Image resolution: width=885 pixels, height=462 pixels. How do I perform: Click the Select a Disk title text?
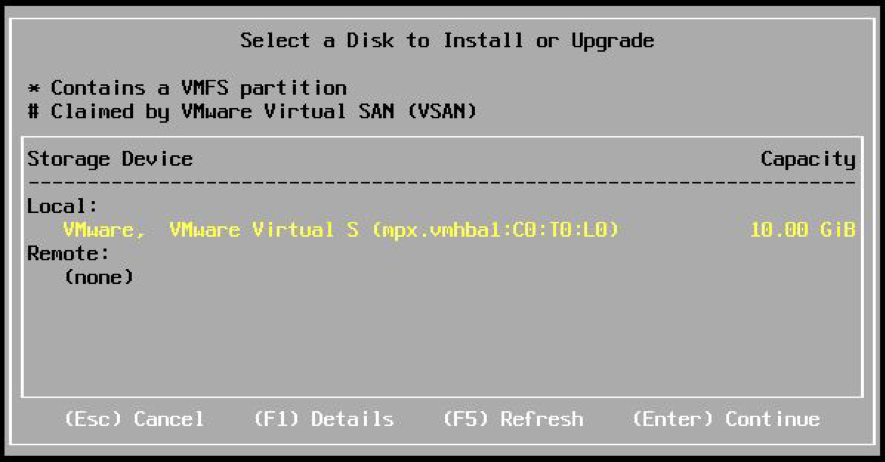pos(446,41)
